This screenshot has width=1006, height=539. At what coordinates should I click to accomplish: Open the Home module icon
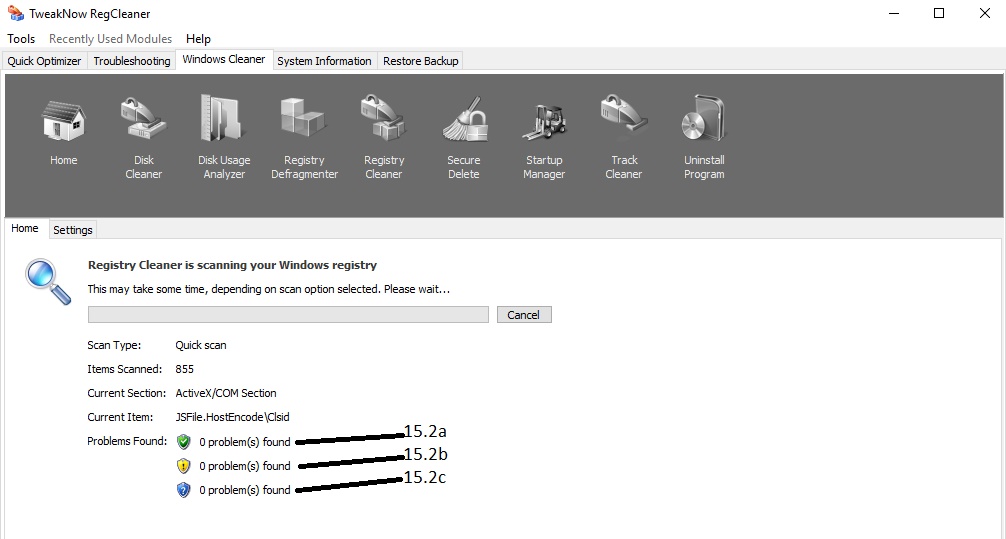64,122
